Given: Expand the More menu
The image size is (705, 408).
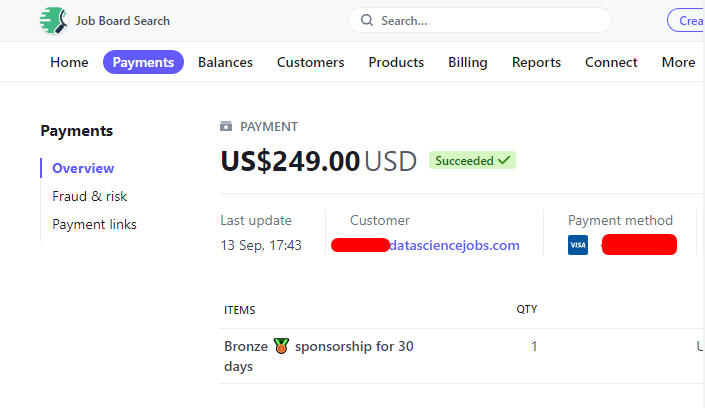Looking at the screenshot, I should tap(678, 62).
